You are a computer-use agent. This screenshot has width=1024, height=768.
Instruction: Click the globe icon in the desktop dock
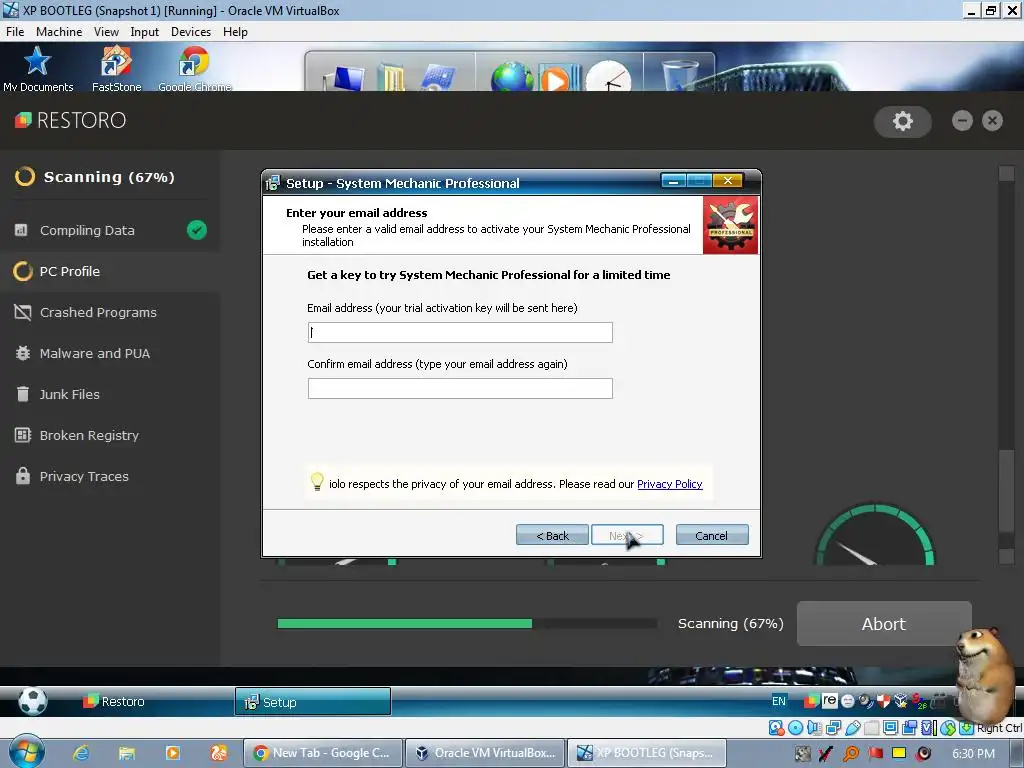click(512, 76)
